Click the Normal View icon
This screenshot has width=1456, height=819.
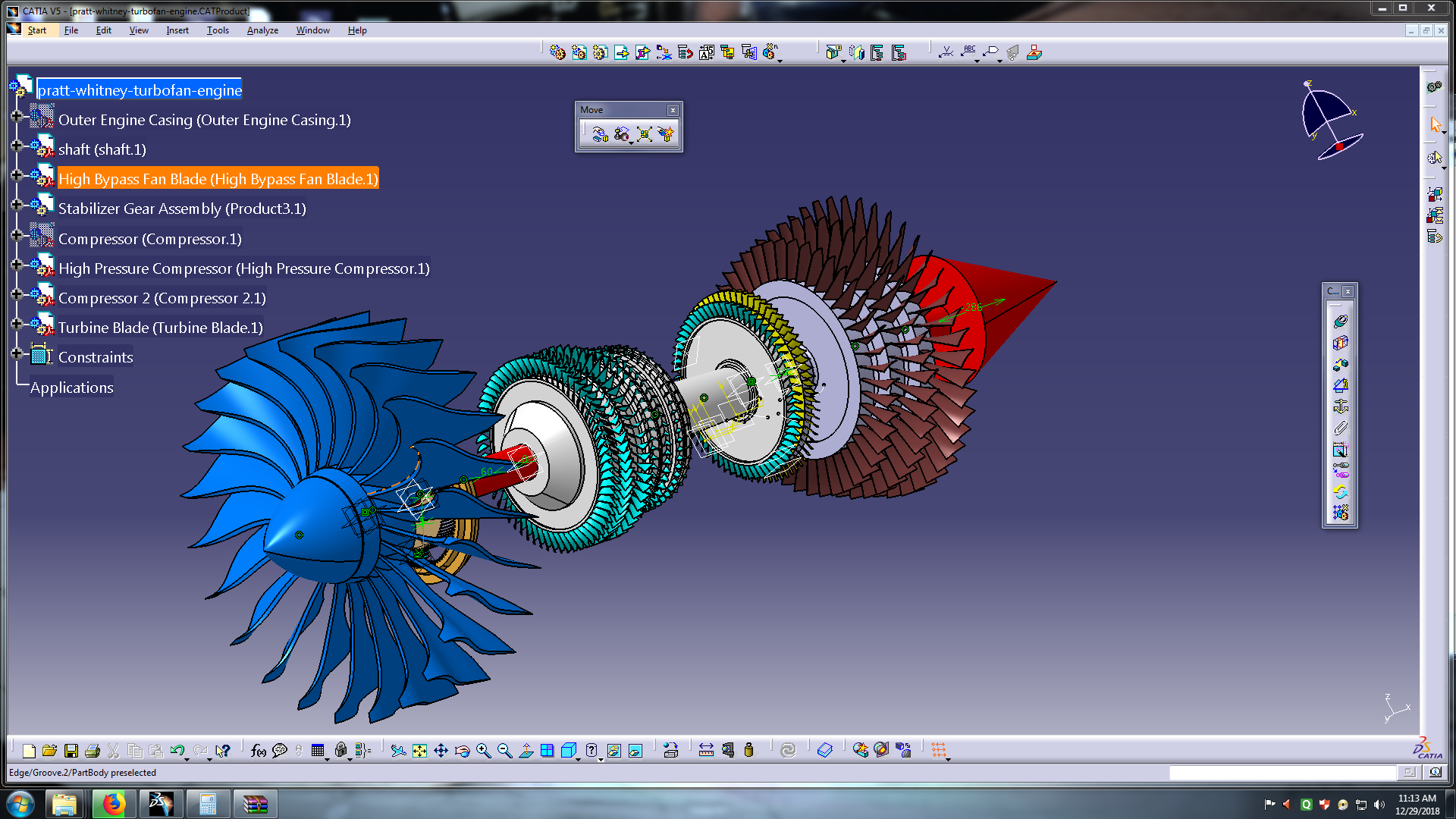coord(526,751)
